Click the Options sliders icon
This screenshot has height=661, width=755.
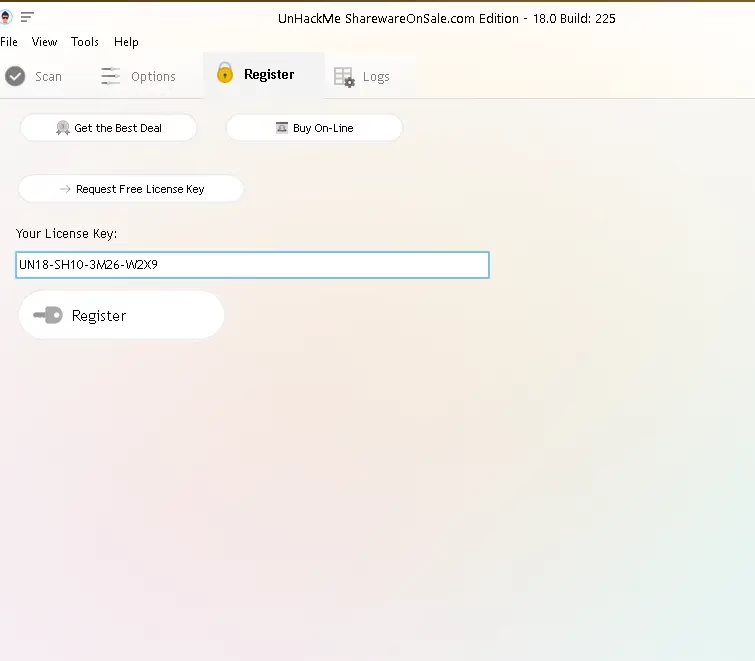point(111,76)
